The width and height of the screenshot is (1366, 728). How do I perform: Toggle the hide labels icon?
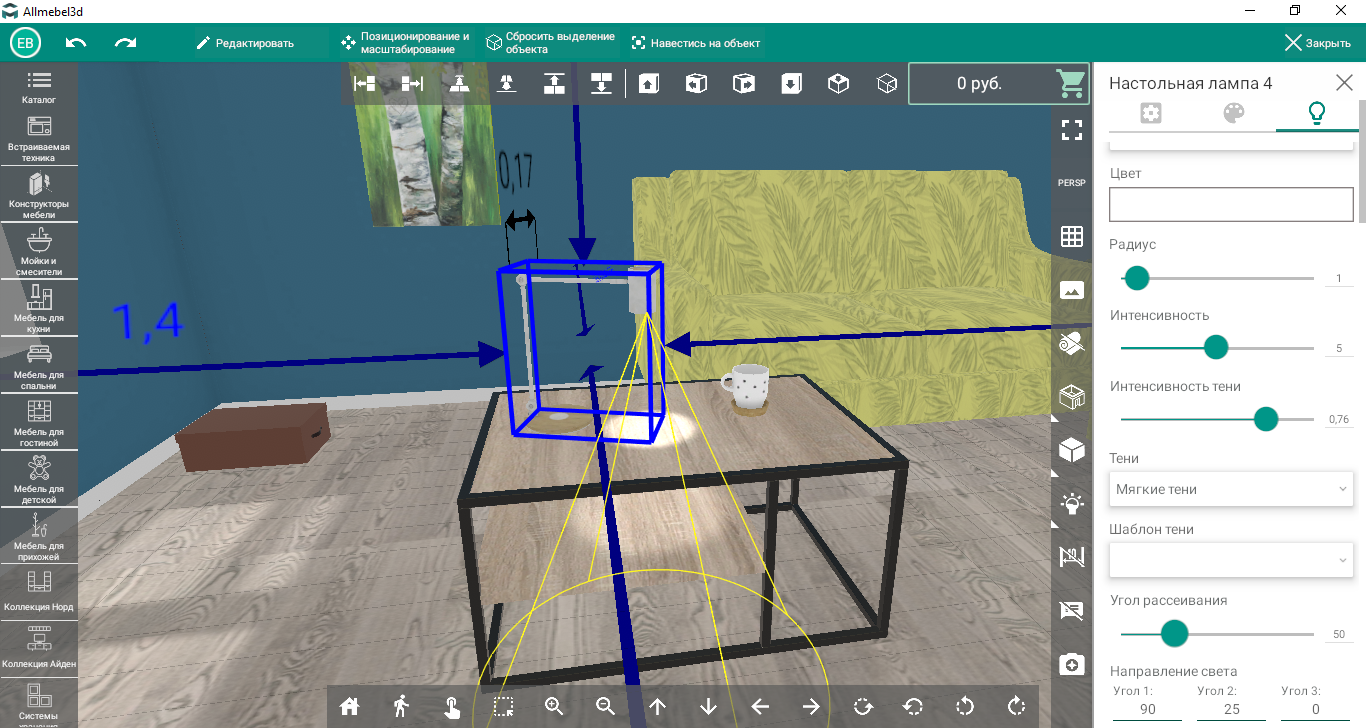point(1072,610)
